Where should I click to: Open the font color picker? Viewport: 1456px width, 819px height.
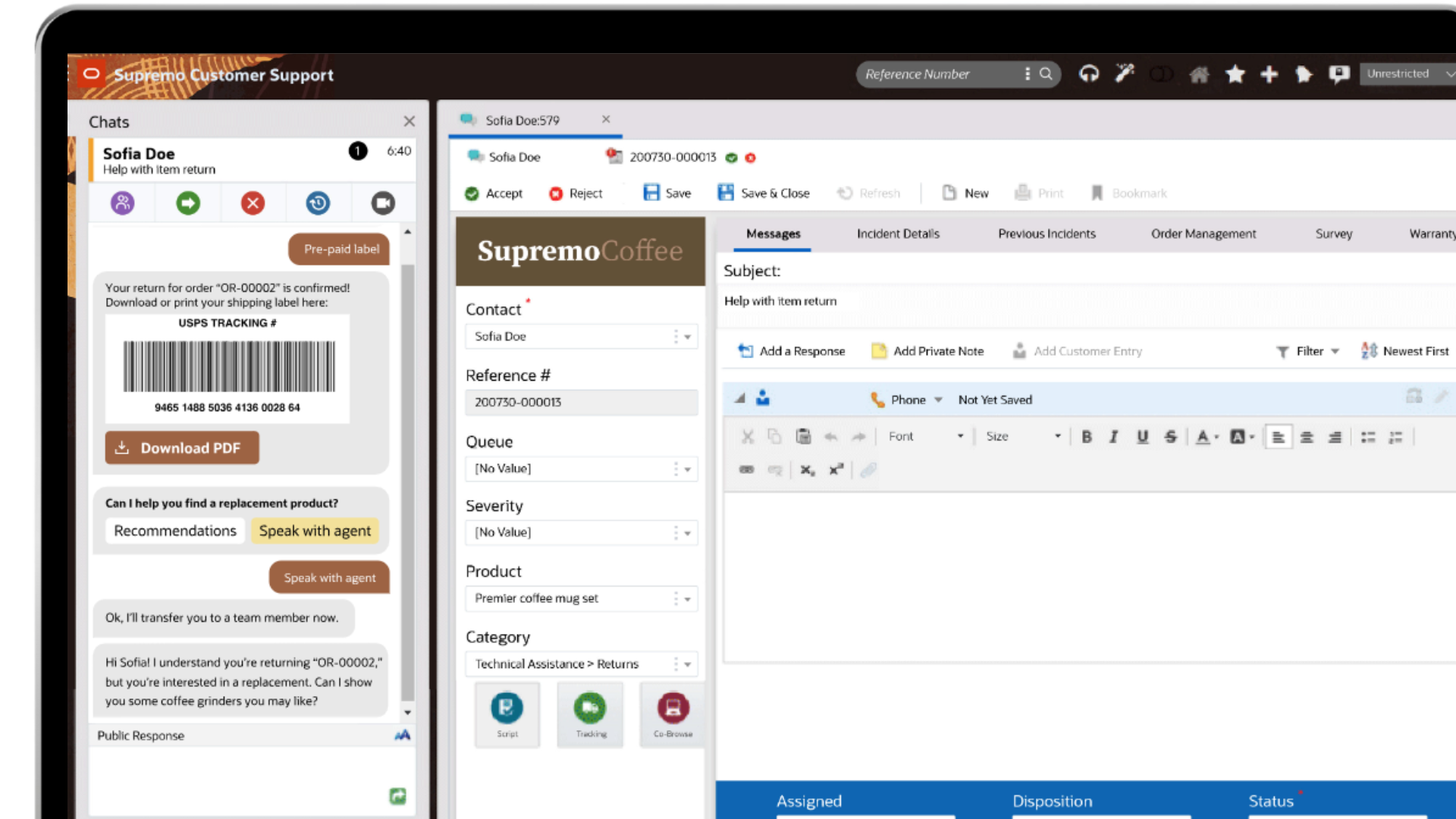(1205, 437)
